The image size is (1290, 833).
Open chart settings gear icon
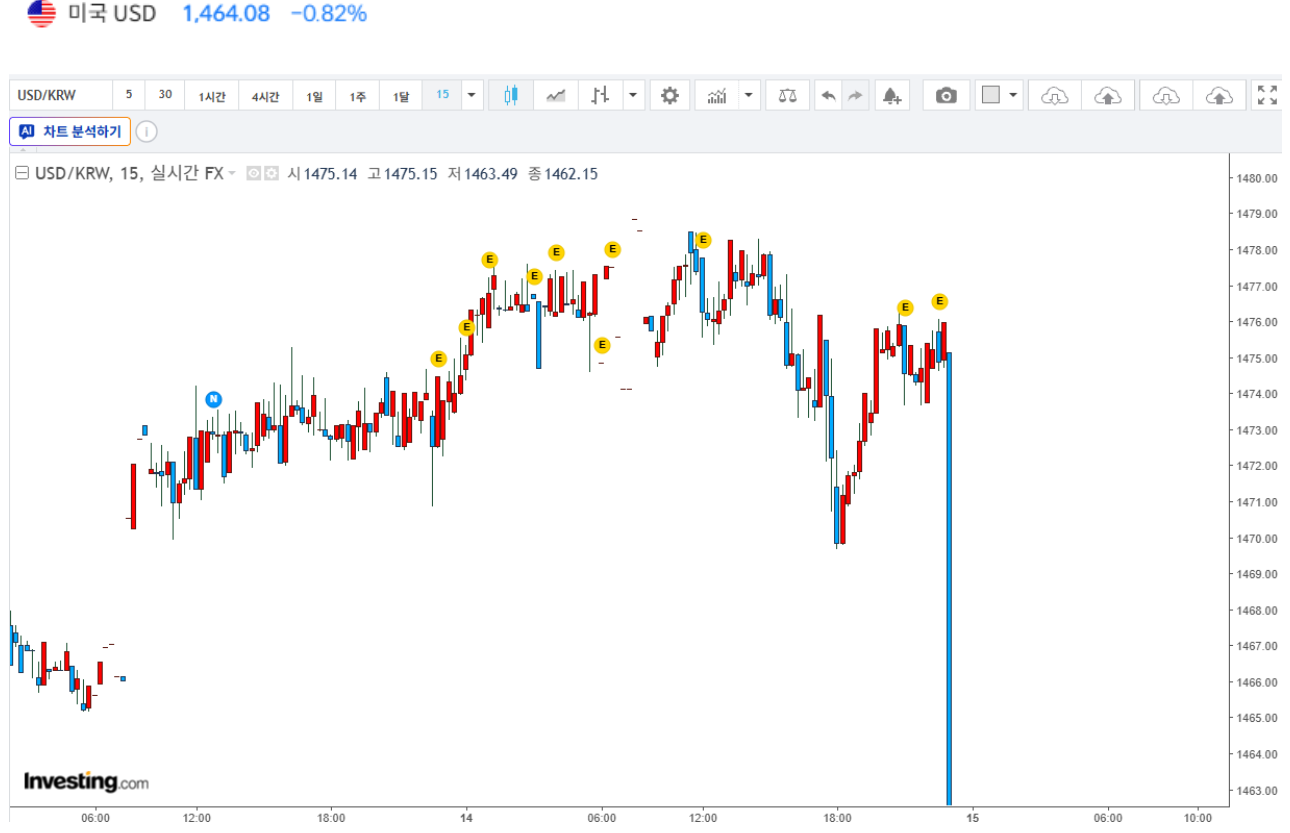(x=669, y=96)
